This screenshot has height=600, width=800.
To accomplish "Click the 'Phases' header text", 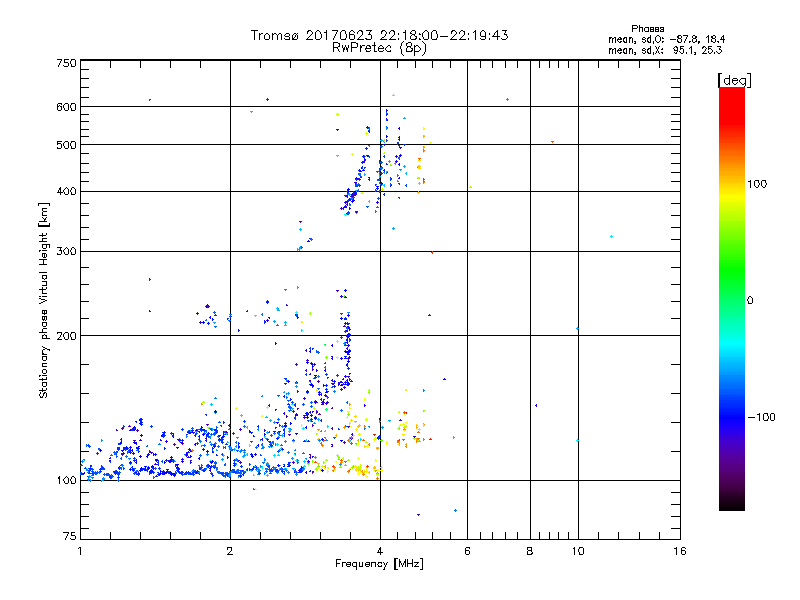I will (x=647, y=29).
